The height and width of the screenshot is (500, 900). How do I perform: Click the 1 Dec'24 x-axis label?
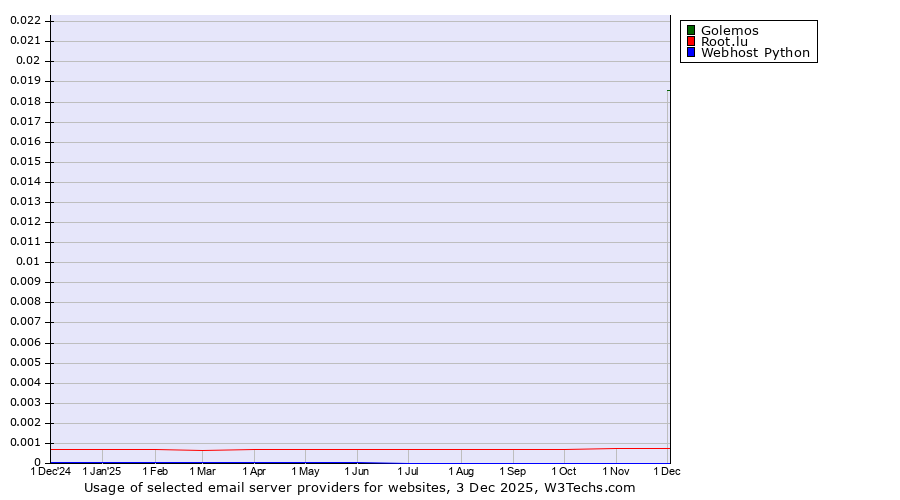pyautogui.click(x=51, y=471)
